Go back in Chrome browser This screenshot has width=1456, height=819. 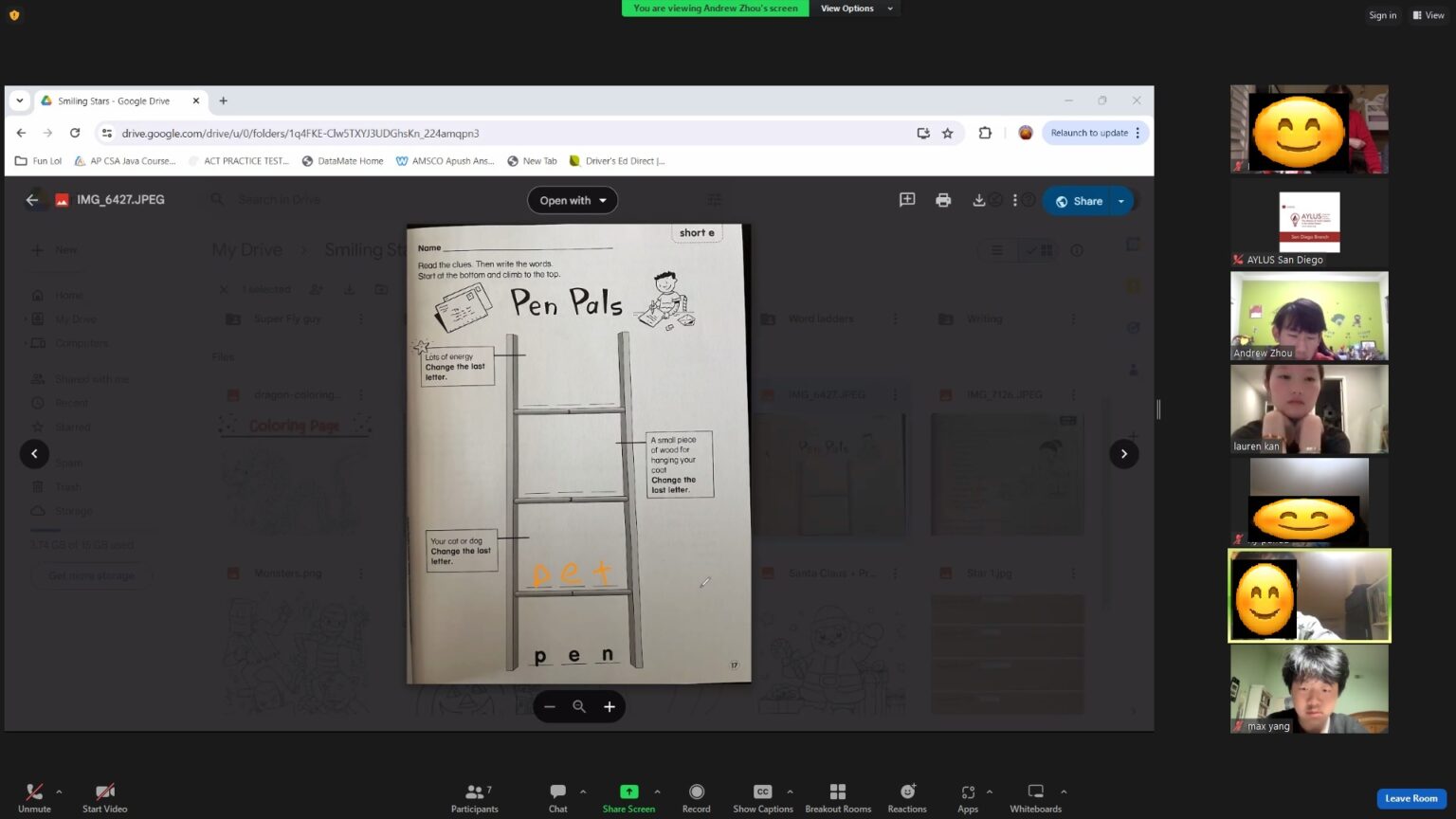click(x=21, y=134)
